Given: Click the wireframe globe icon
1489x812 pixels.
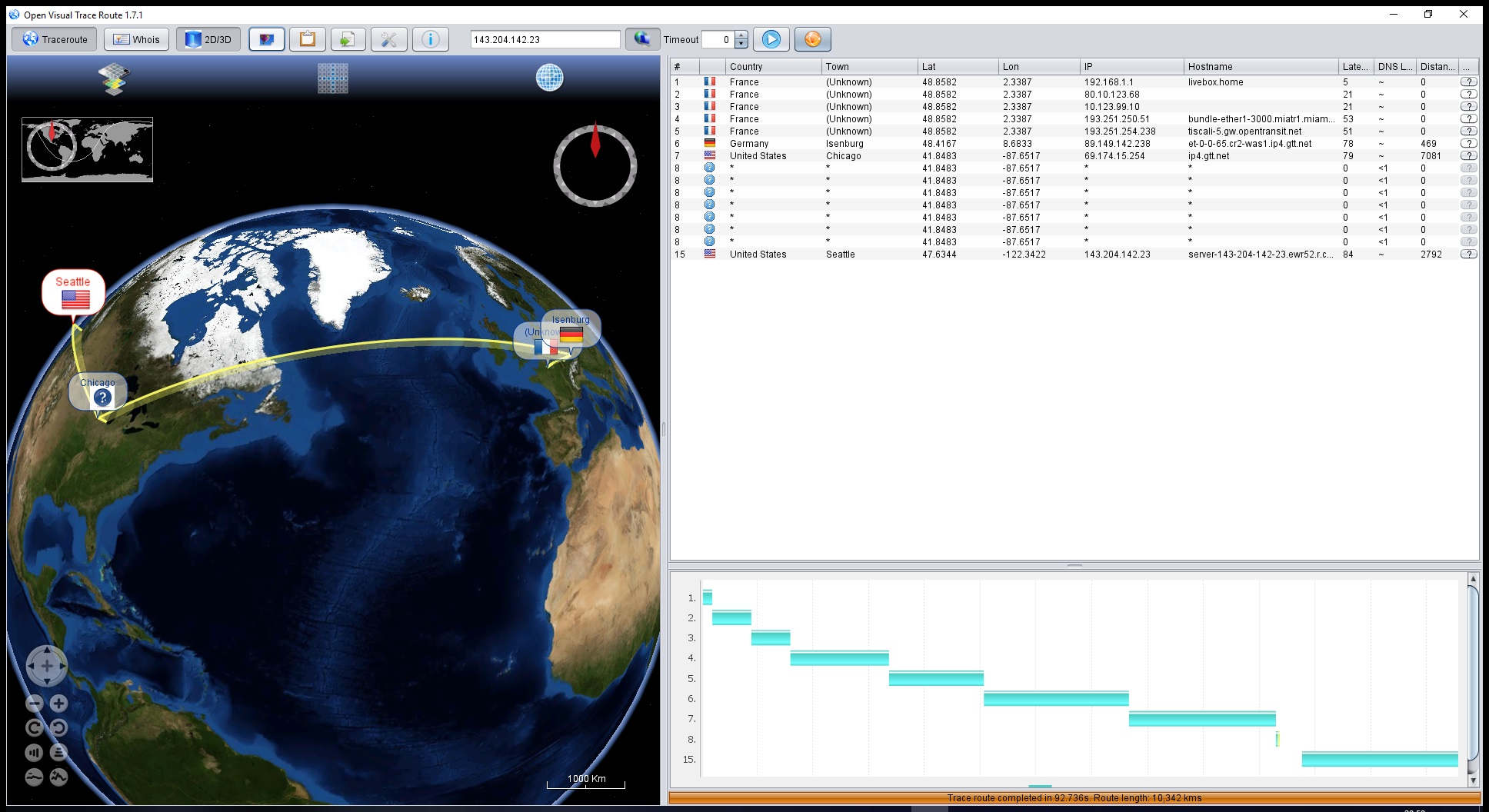Looking at the screenshot, I should point(549,78).
